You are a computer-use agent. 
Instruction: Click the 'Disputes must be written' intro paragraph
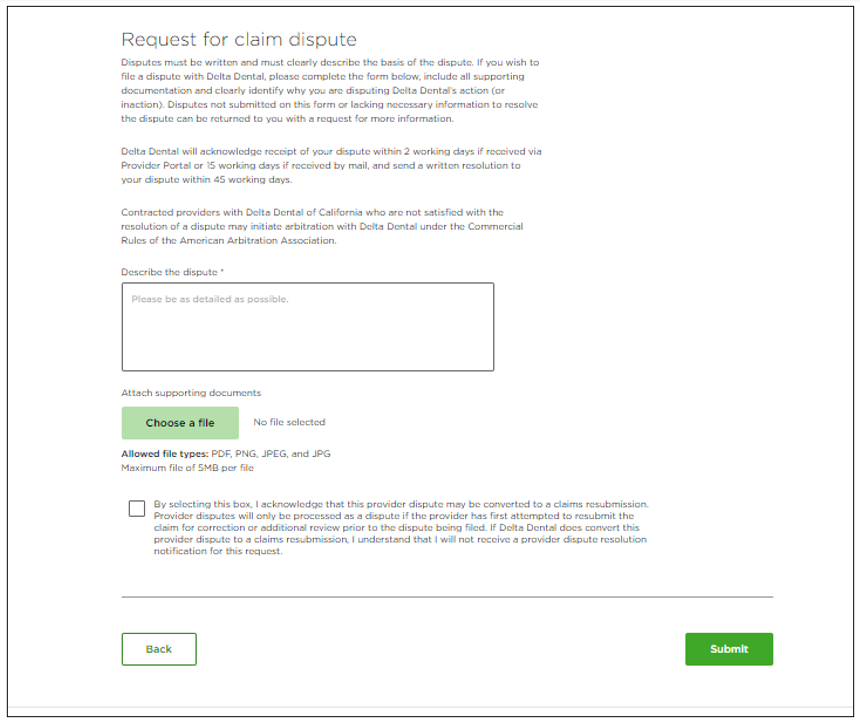coord(330,90)
